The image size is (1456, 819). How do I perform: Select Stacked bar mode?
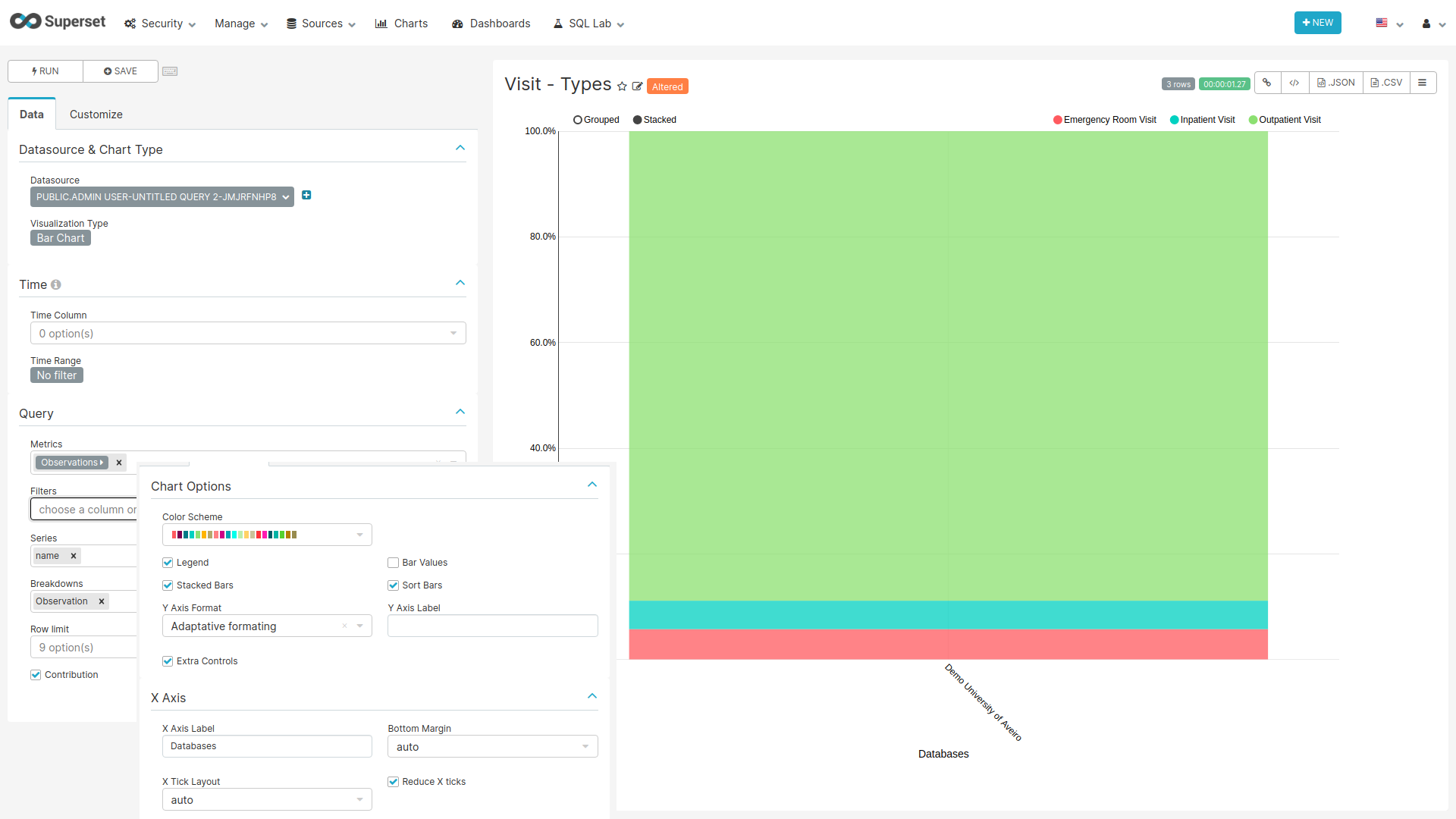654,120
